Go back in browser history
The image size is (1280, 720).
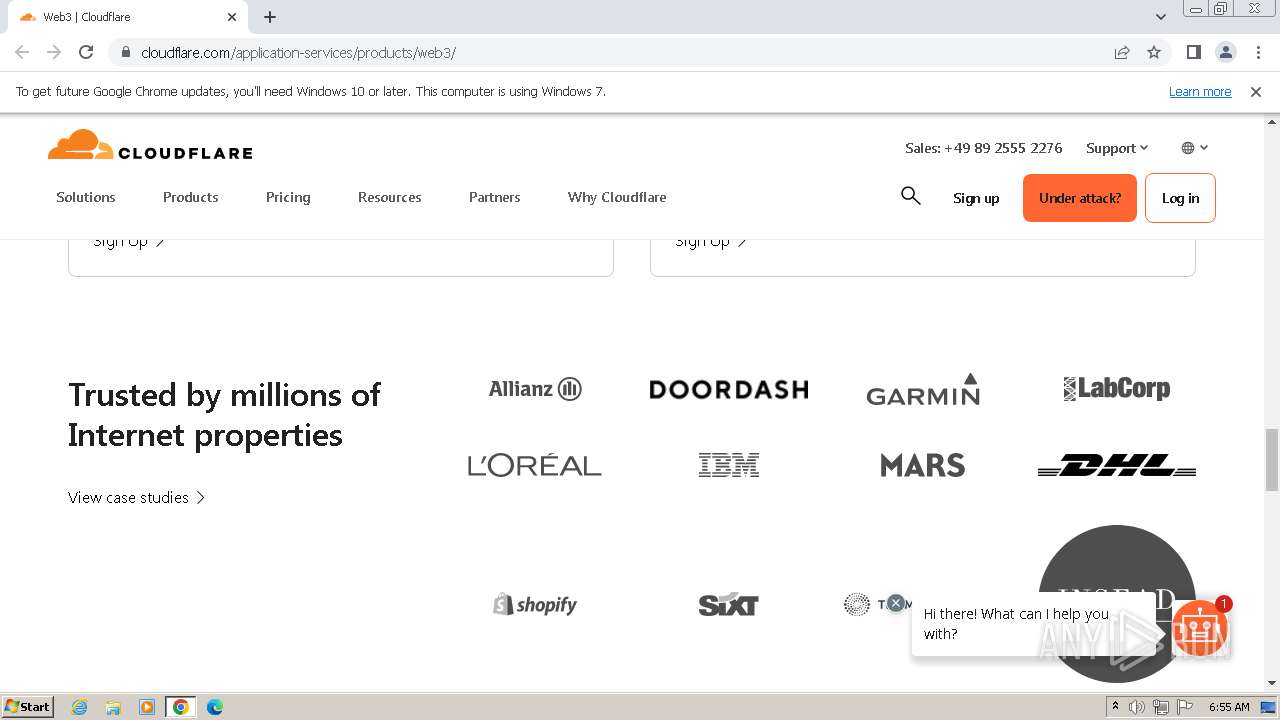pyautogui.click(x=22, y=52)
